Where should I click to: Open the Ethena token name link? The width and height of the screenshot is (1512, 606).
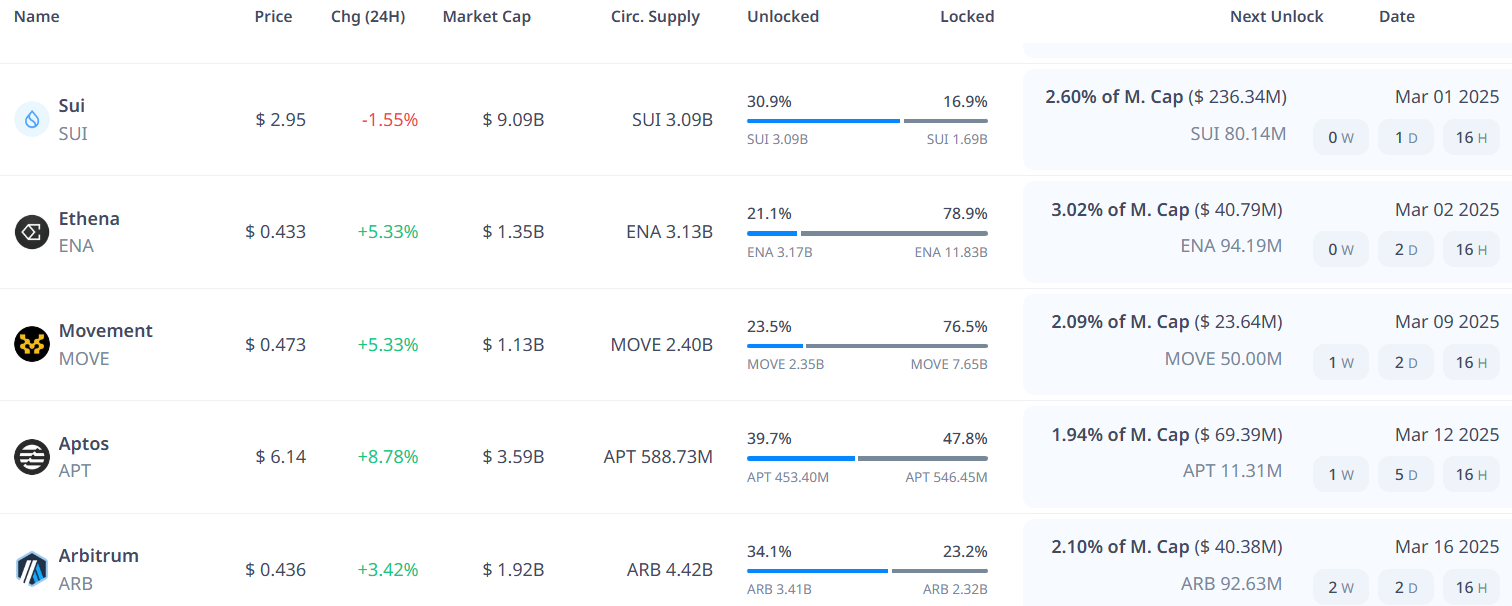coord(89,219)
